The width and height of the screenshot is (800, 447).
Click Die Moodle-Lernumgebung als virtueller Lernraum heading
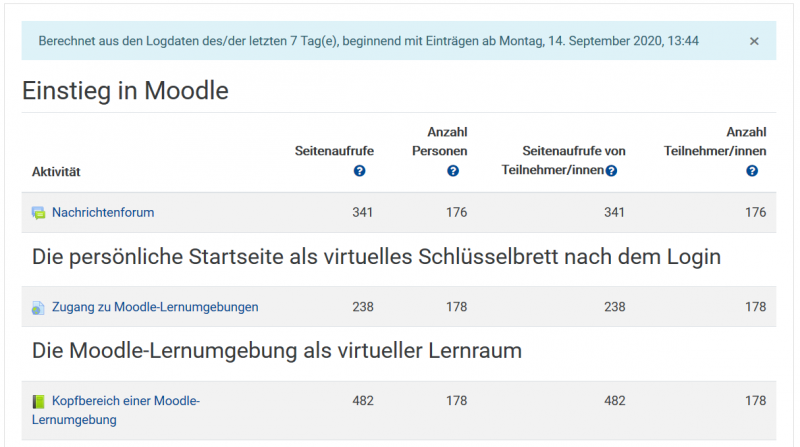(x=277, y=351)
